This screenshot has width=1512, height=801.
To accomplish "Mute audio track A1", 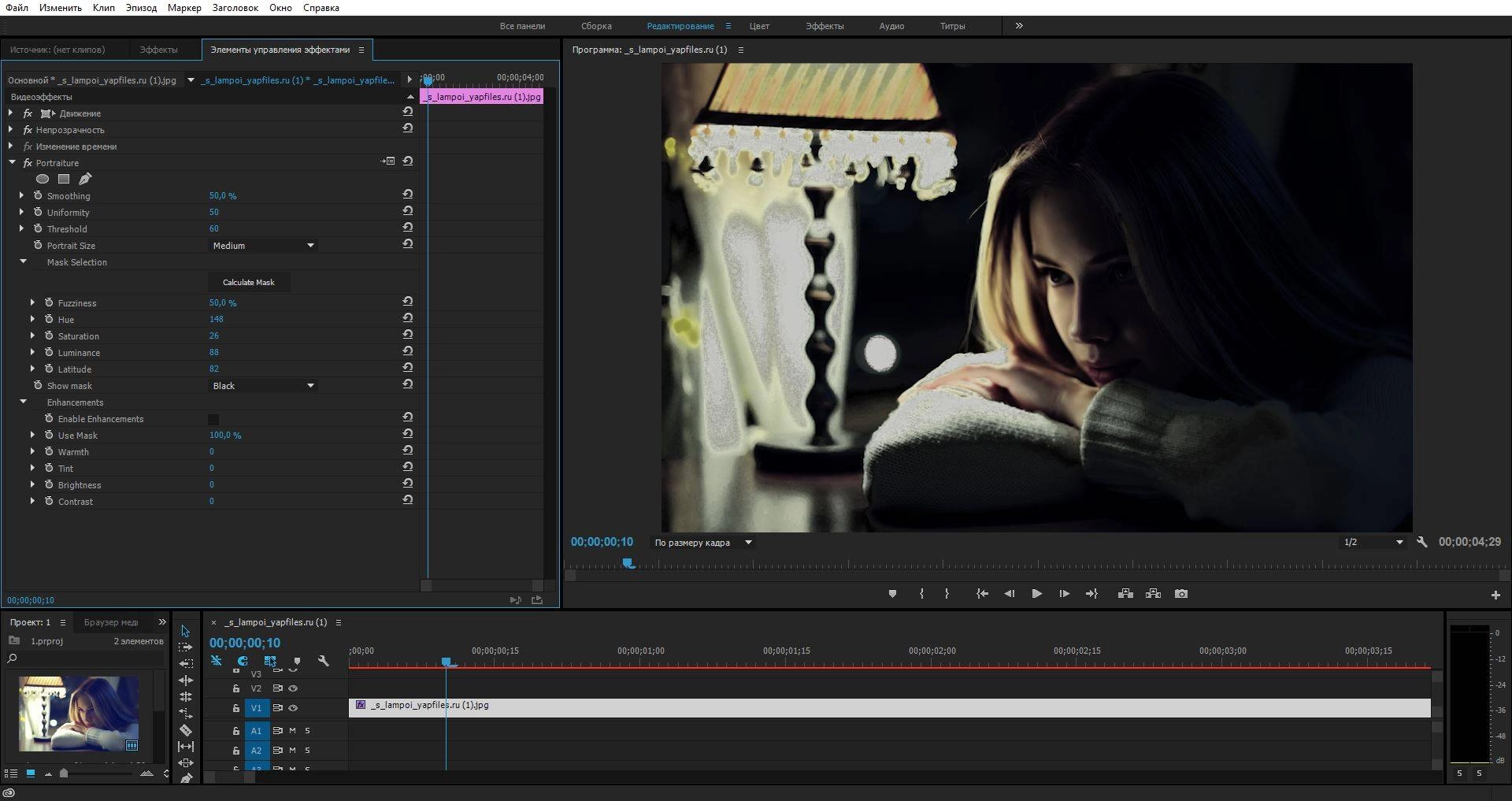I will (292, 731).
